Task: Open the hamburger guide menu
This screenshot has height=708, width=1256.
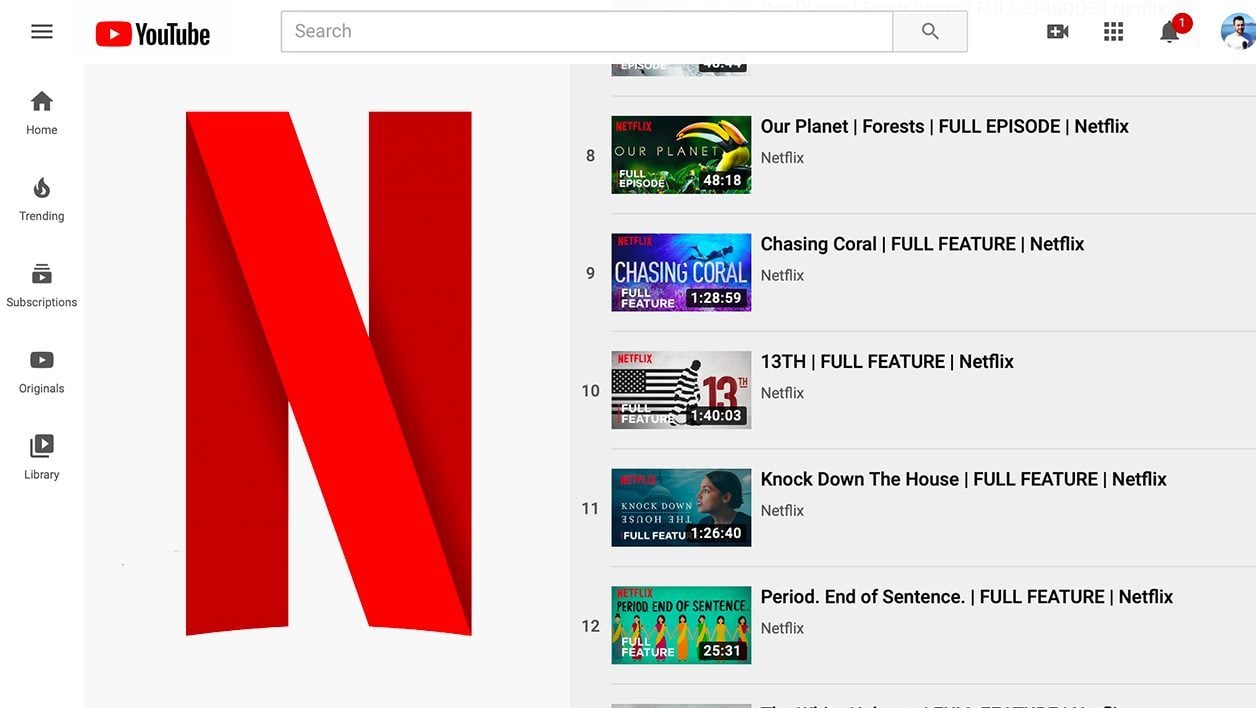Action: pyautogui.click(x=42, y=32)
